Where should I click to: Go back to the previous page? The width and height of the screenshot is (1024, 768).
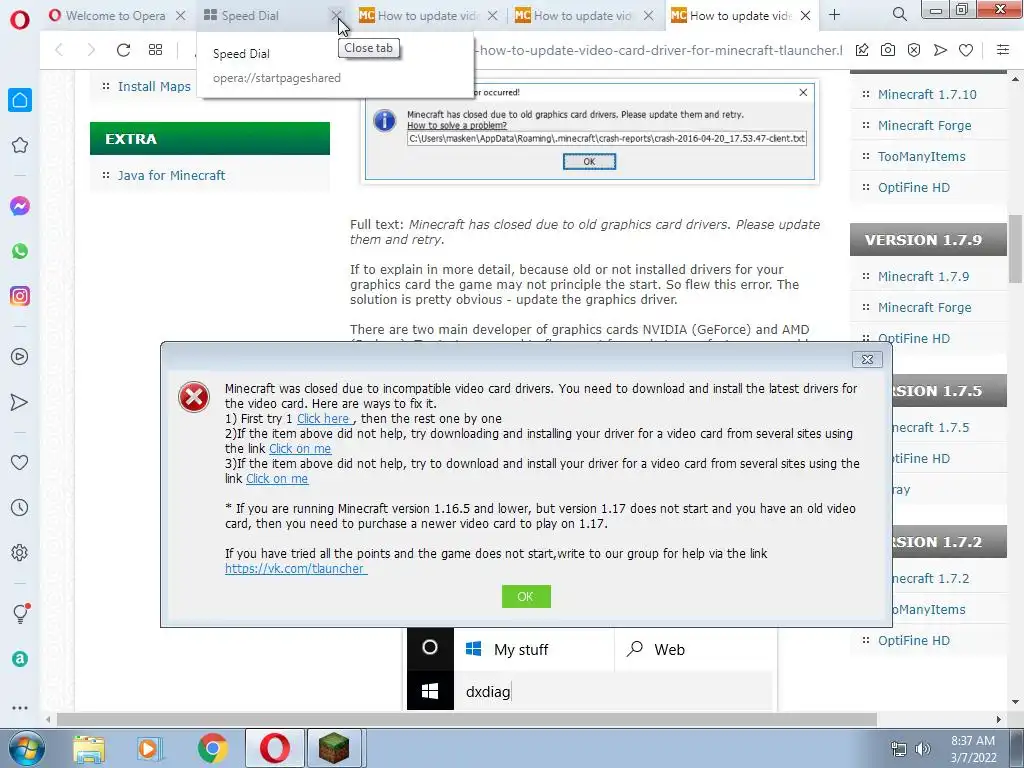point(59,50)
